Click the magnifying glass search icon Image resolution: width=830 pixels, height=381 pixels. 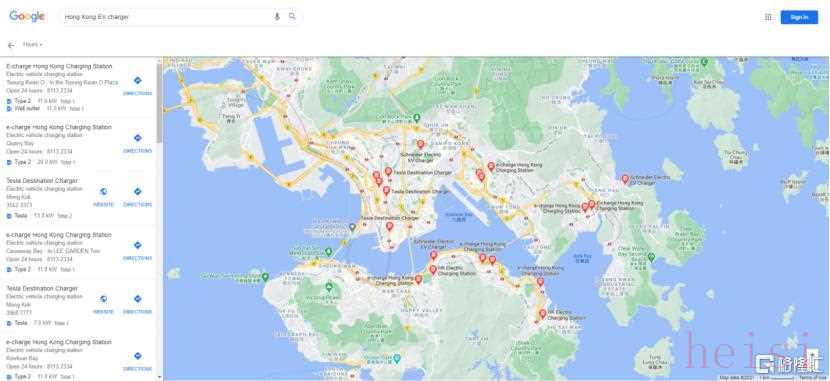coord(292,16)
